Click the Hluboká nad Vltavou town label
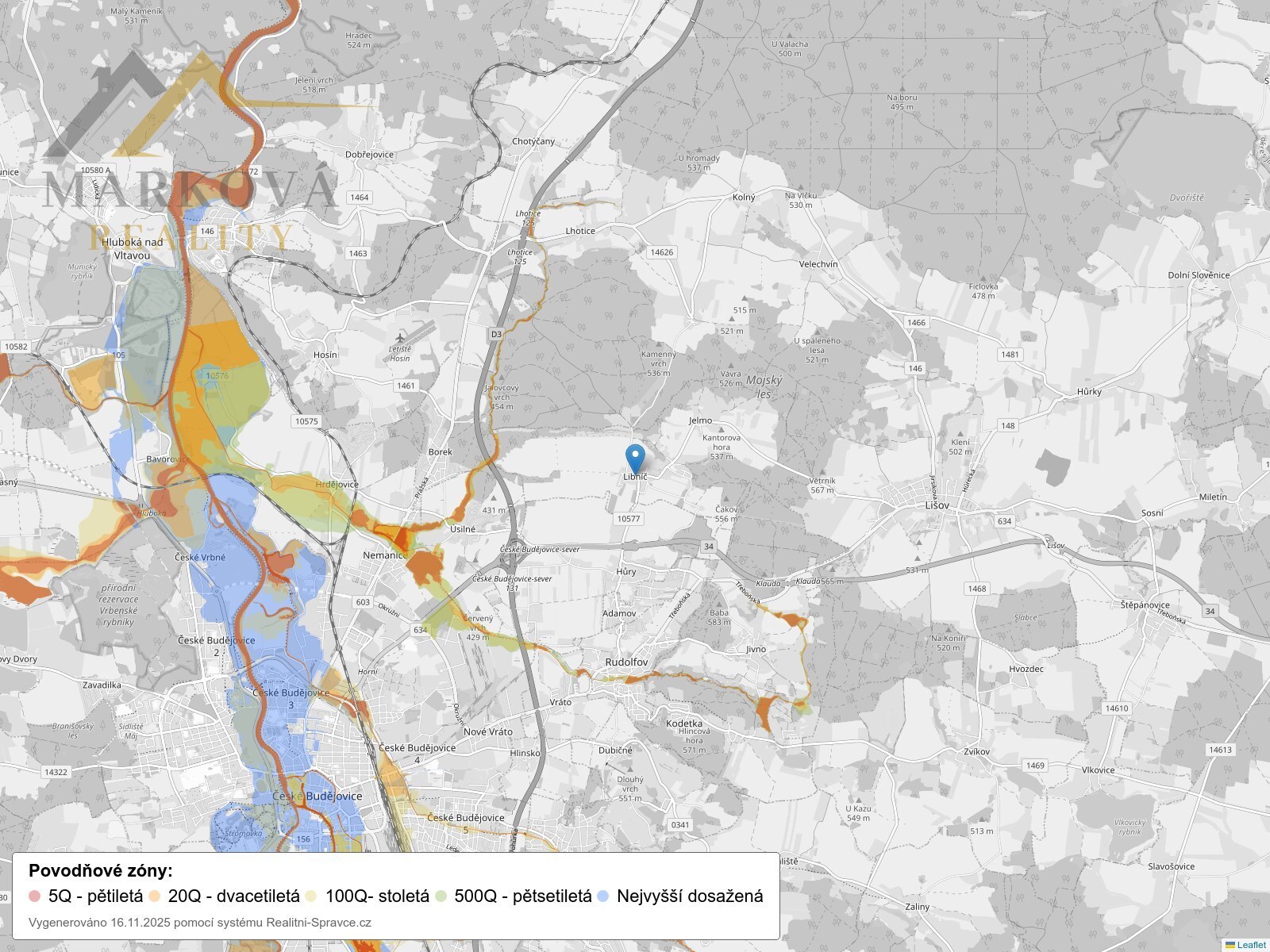Image resolution: width=1270 pixels, height=952 pixels. click(132, 249)
